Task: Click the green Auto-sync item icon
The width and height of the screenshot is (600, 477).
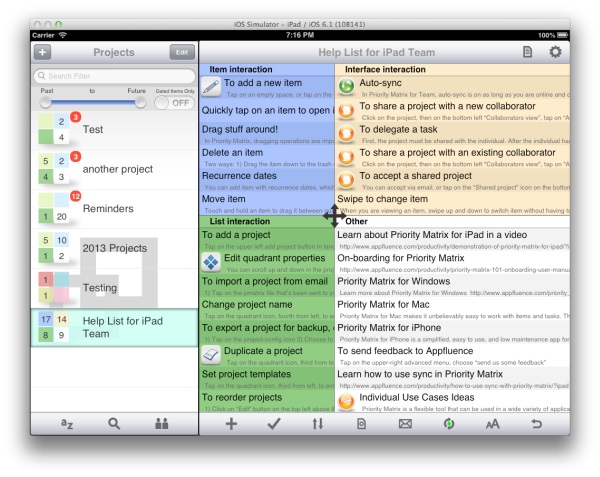Action: tap(346, 86)
